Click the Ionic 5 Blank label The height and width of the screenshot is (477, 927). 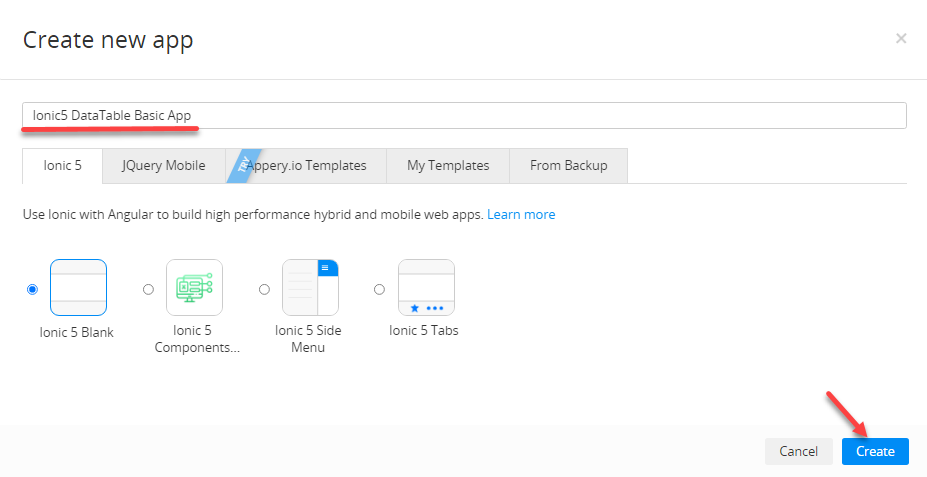(x=77, y=332)
